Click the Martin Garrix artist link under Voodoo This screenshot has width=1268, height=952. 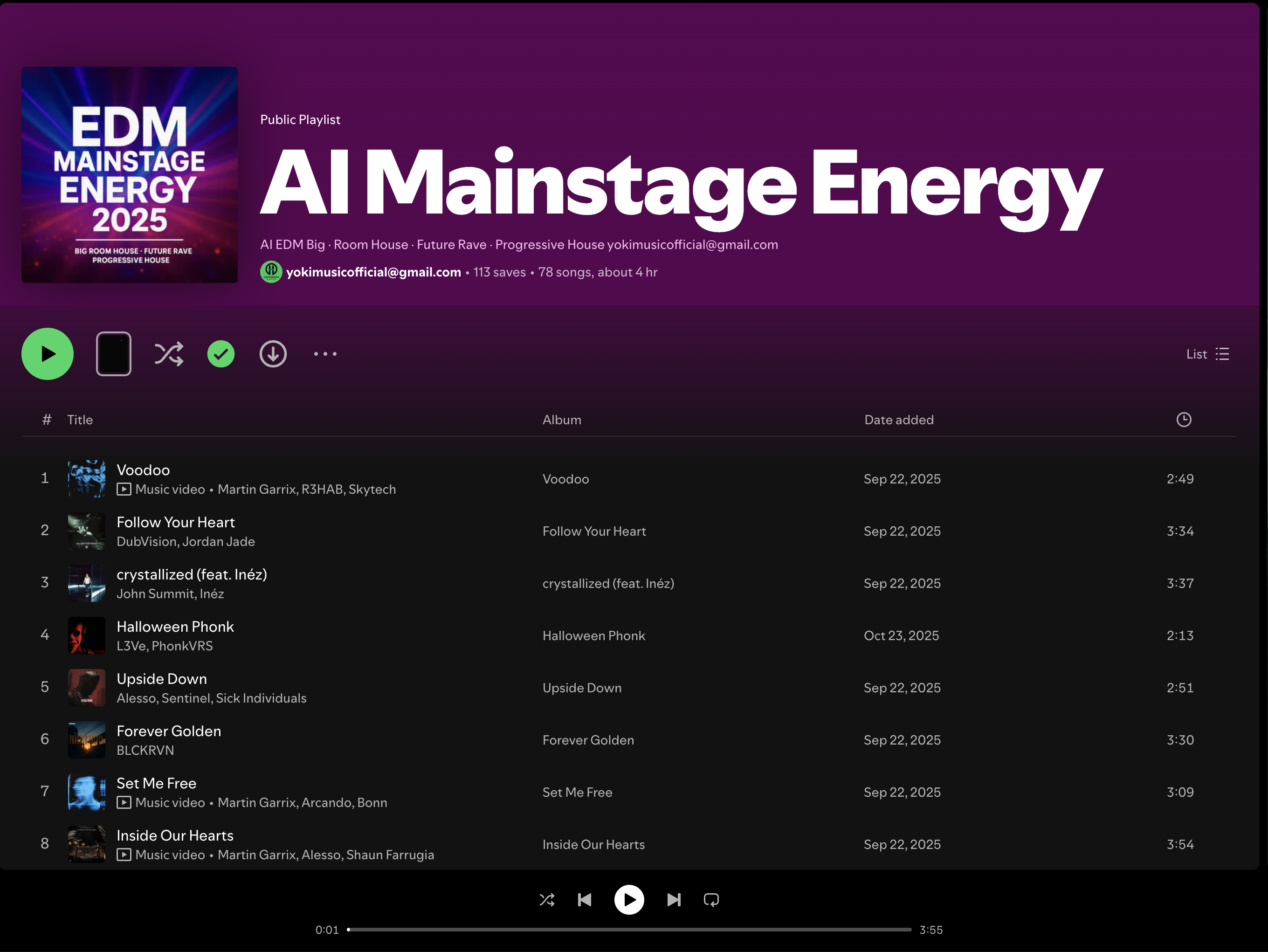click(x=257, y=490)
